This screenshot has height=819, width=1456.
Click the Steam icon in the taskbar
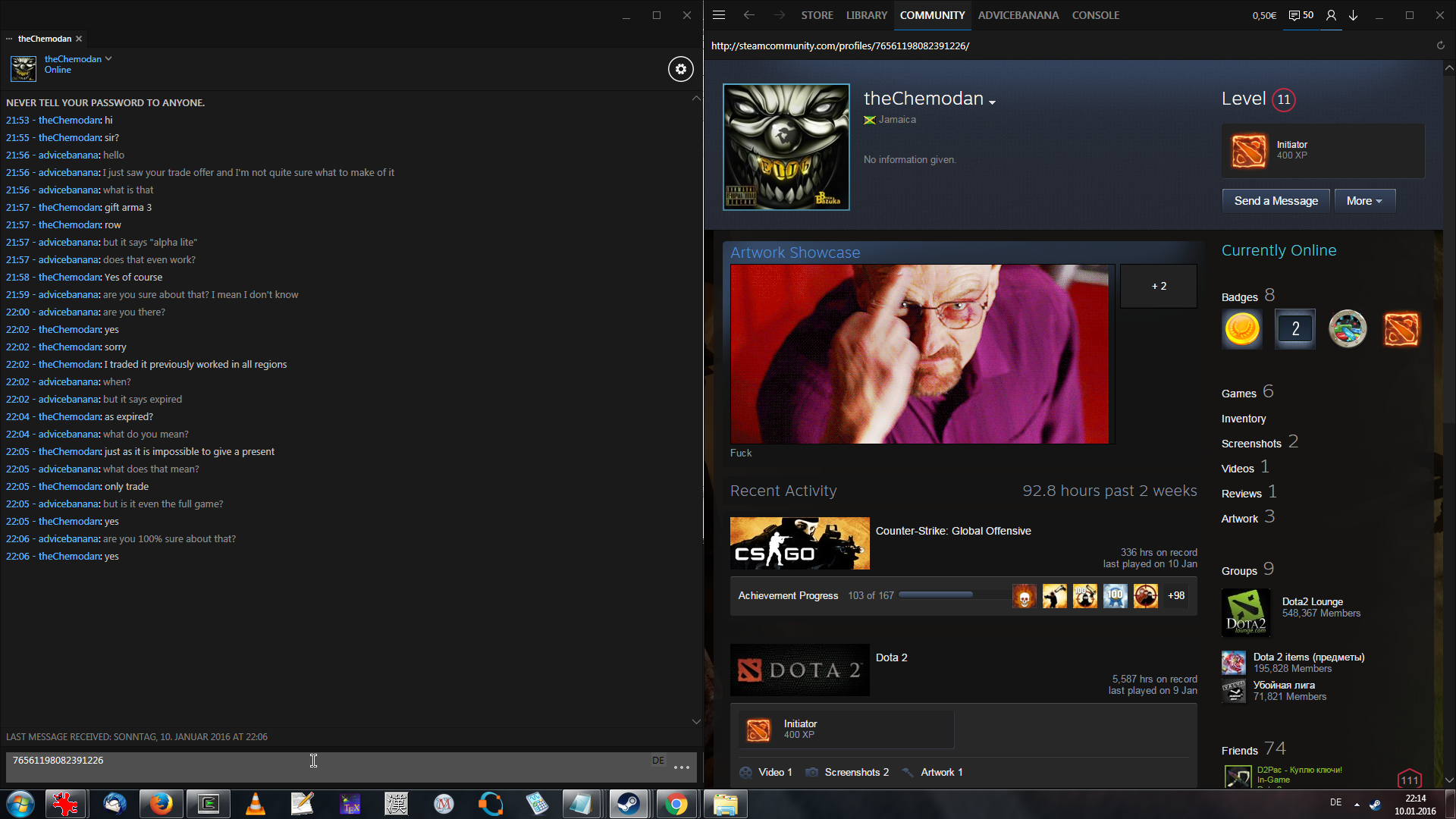628,804
